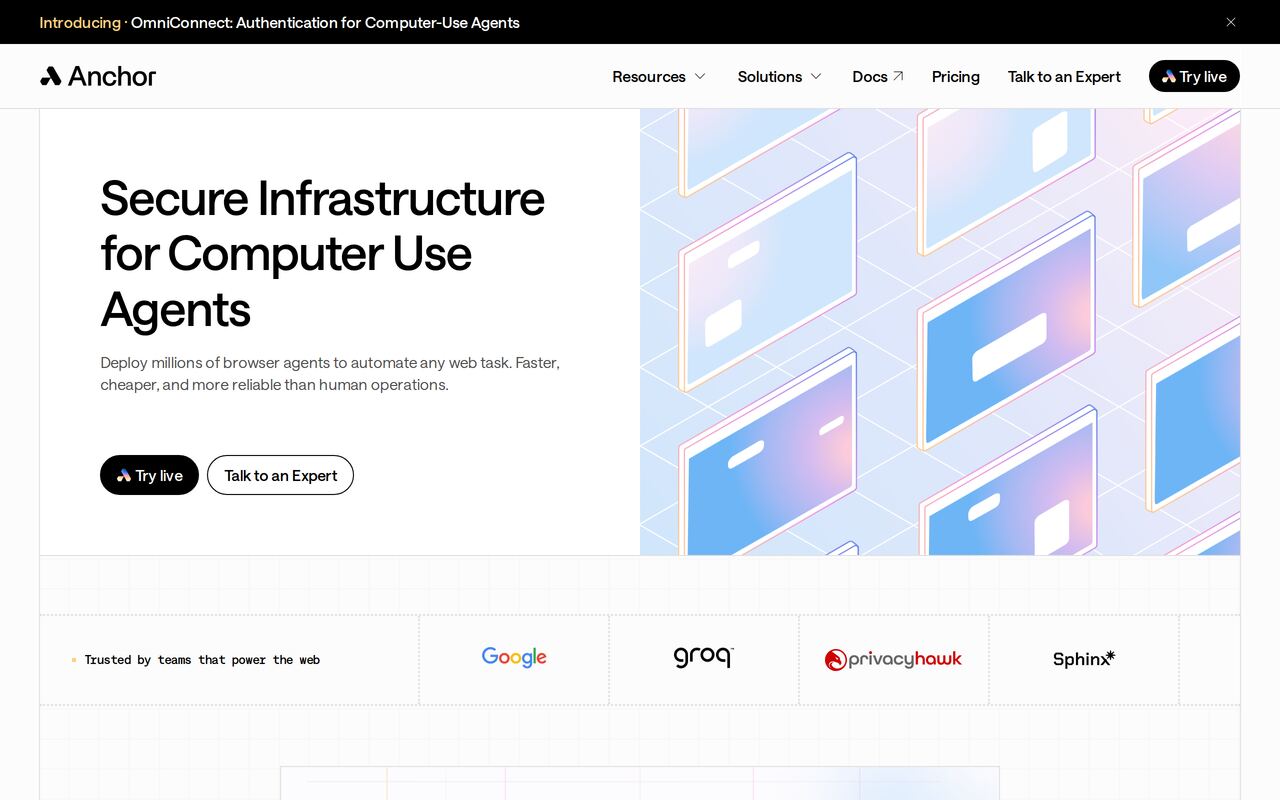Screen dimensions: 1280x800
Task: Expand the Resources chevron arrow
Action: [700, 76]
